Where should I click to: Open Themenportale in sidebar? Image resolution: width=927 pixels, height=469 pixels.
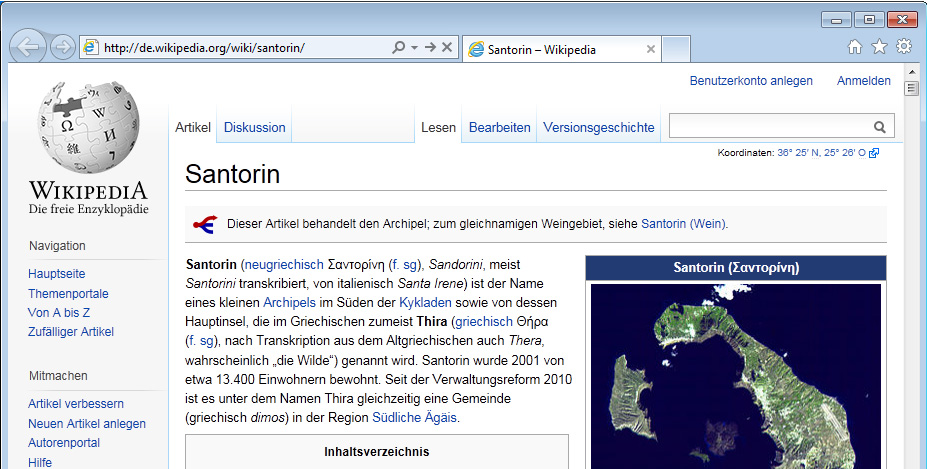pos(68,293)
